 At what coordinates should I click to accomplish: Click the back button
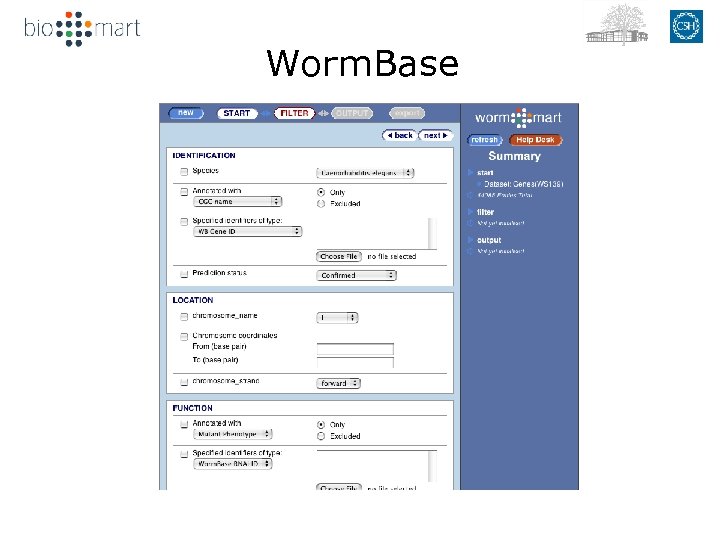(x=400, y=135)
